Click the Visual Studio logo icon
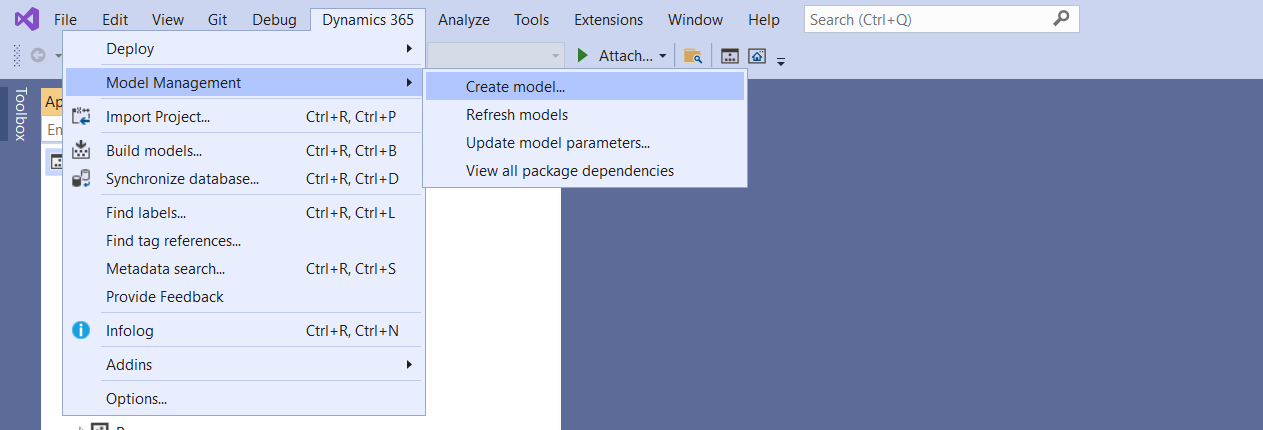The height and width of the screenshot is (430, 1263). pyautogui.click(x=26, y=19)
